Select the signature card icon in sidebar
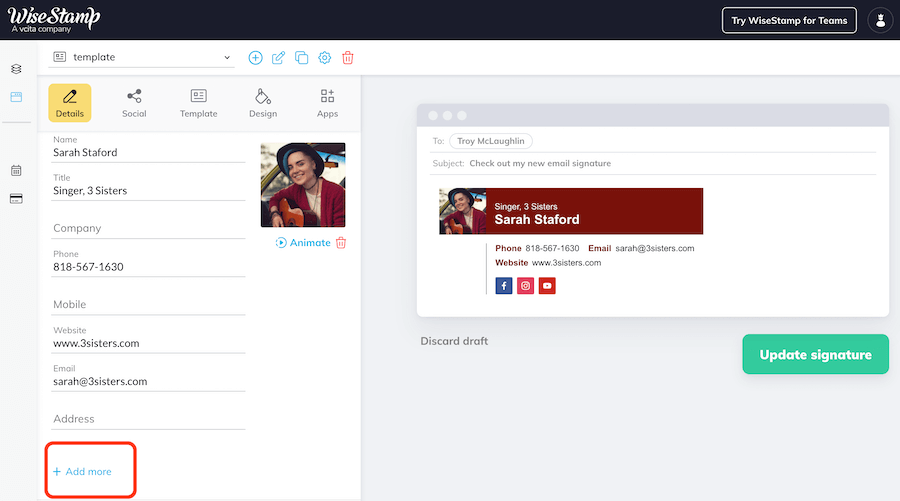 [x=16, y=96]
